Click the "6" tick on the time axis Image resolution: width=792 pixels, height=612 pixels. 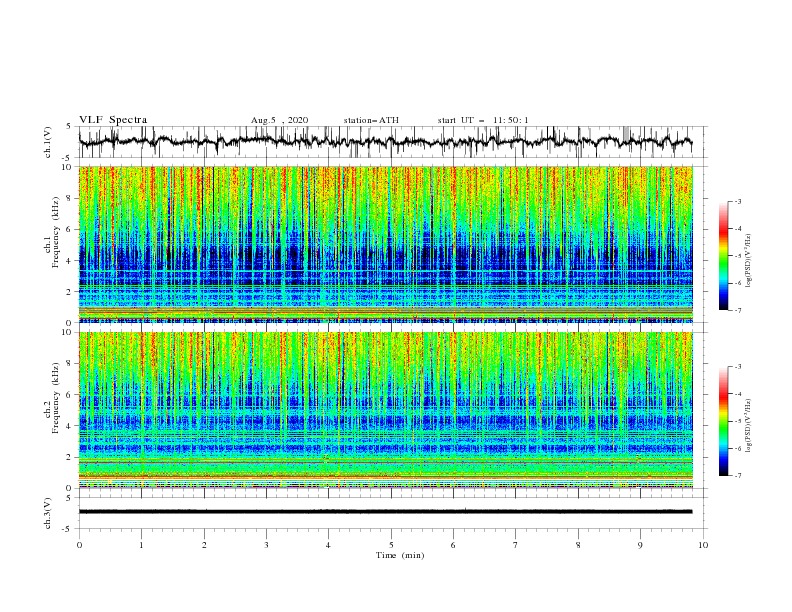click(453, 545)
